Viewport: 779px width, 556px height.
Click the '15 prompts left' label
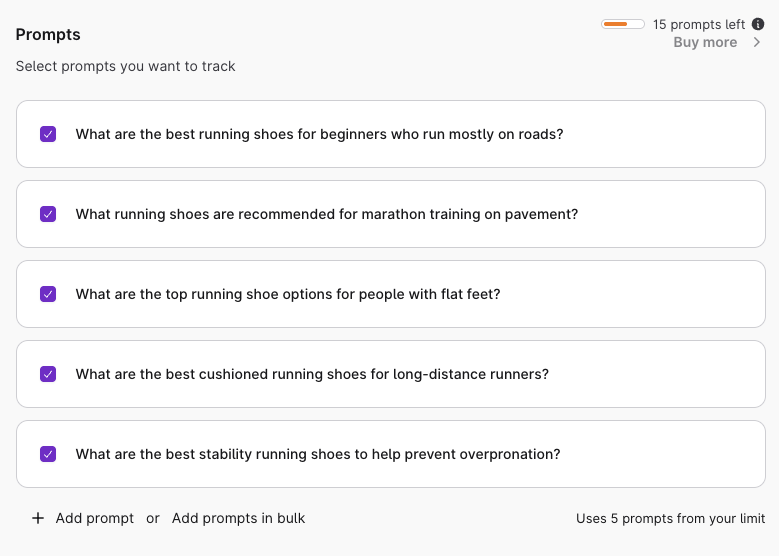pos(699,24)
